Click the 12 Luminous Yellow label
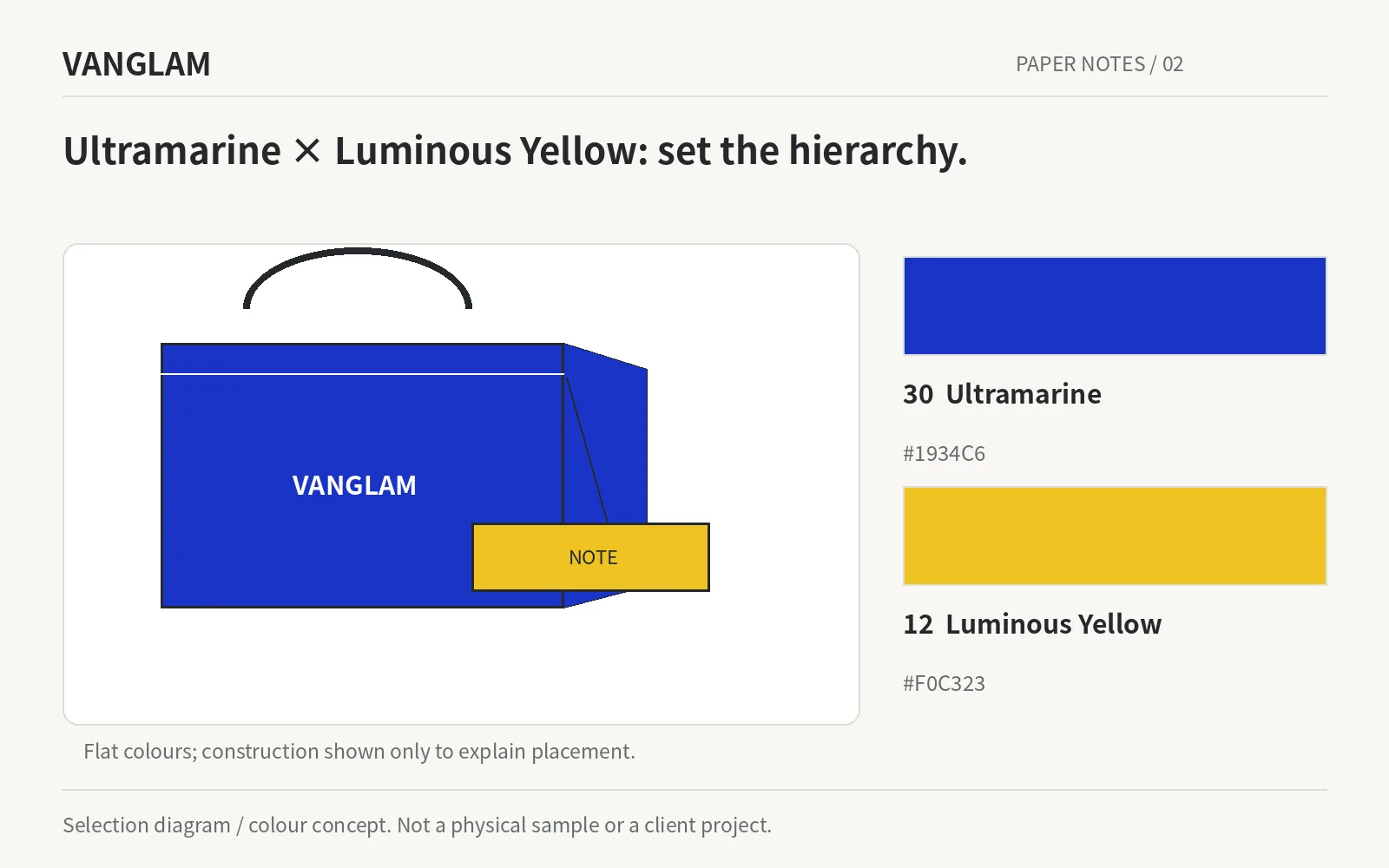Screen dimensions: 1389x868 click(x=1032, y=624)
